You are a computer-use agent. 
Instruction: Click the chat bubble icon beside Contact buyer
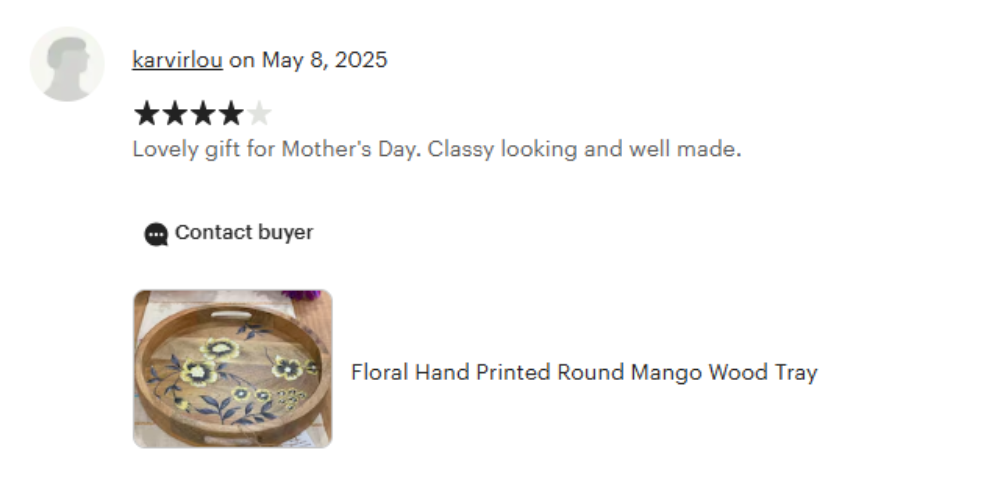156,234
